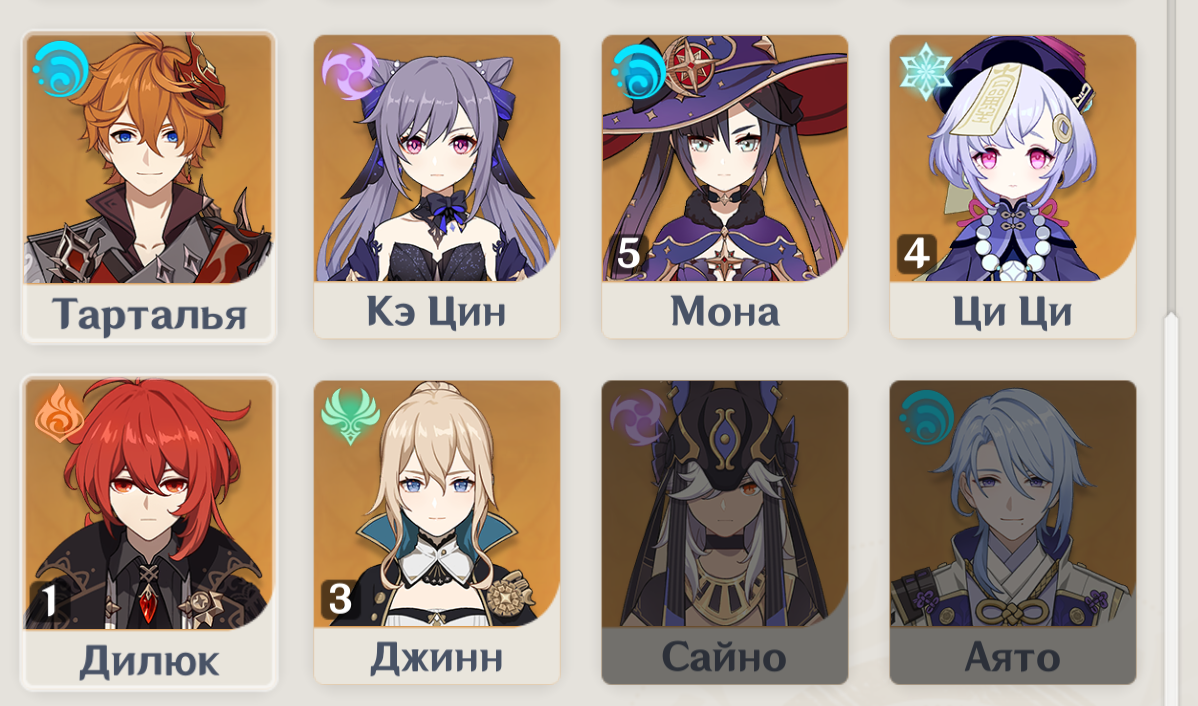
Task: Choose the Сайно dimmed character card
Action: pyautogui.click(x=725, y=532)
